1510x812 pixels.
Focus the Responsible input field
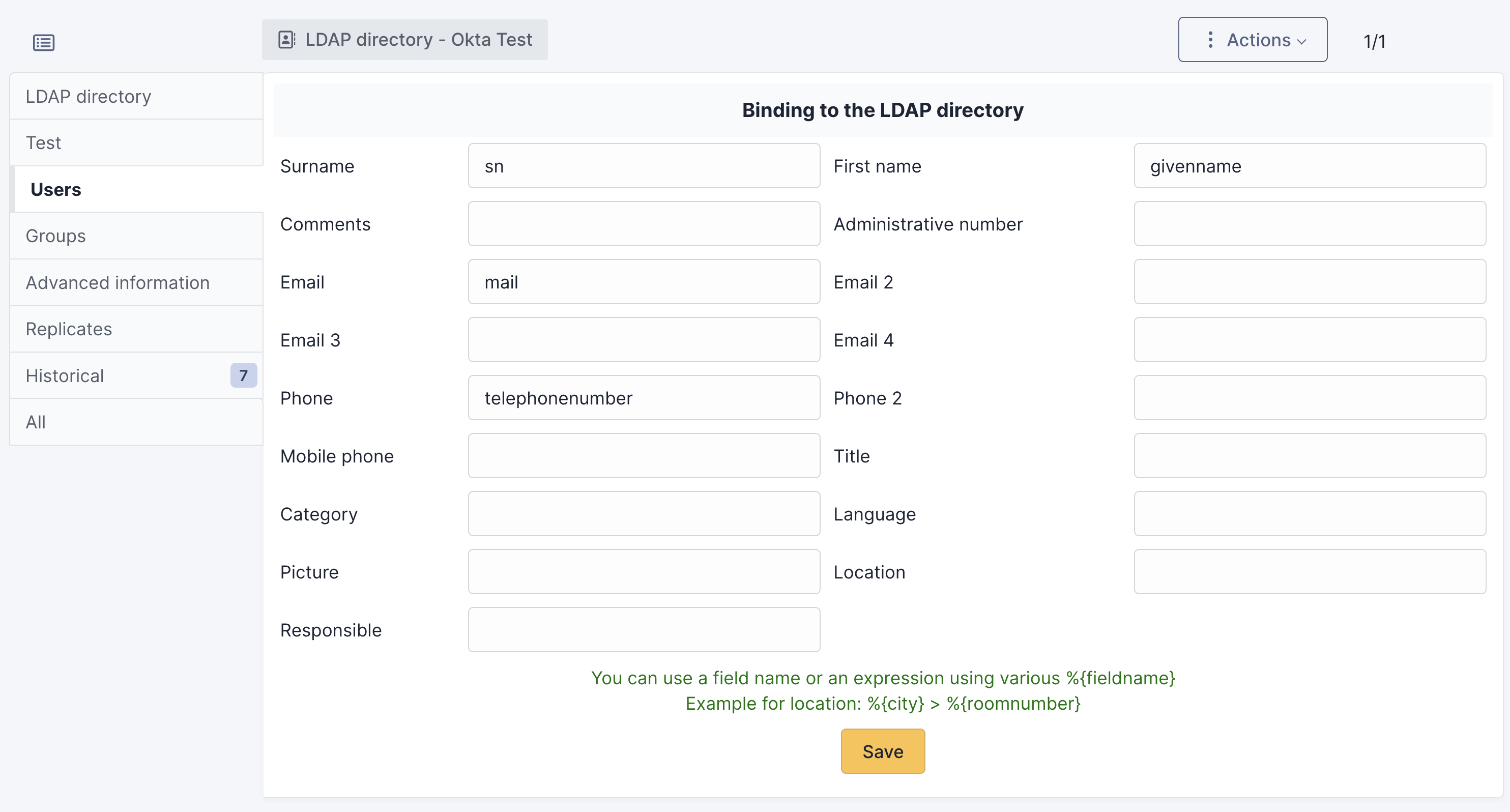(644, 630)
